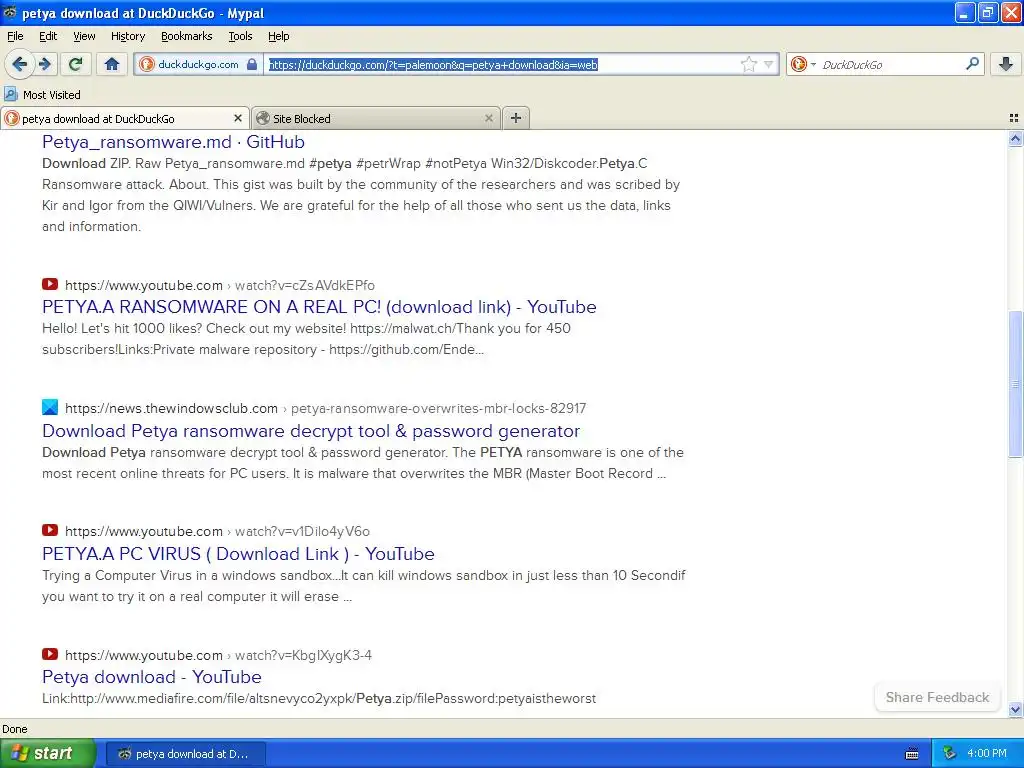Click the 4:00 PM clock in system tray
1024x768 pixels.
coord(987,753)
